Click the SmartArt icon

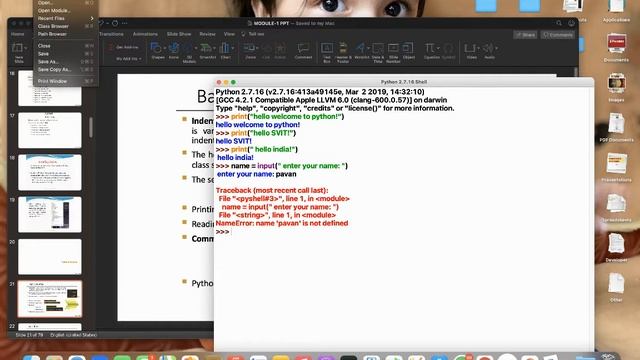click(x=206, y=48)
